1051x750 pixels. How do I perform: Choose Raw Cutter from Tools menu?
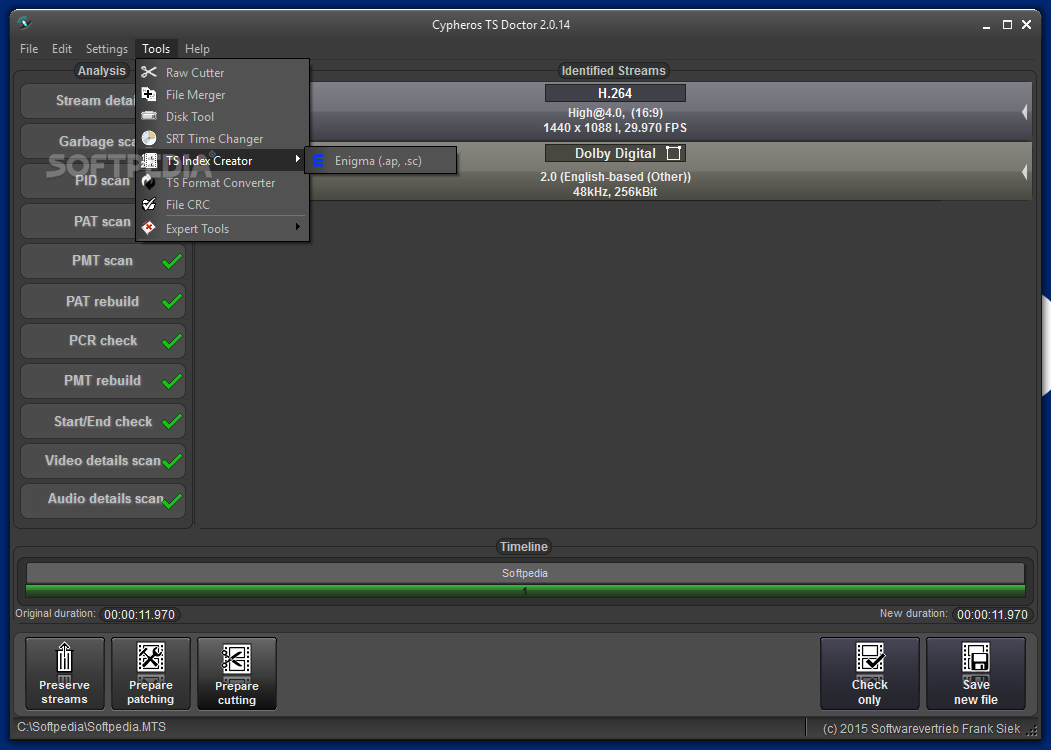[223, 72]
